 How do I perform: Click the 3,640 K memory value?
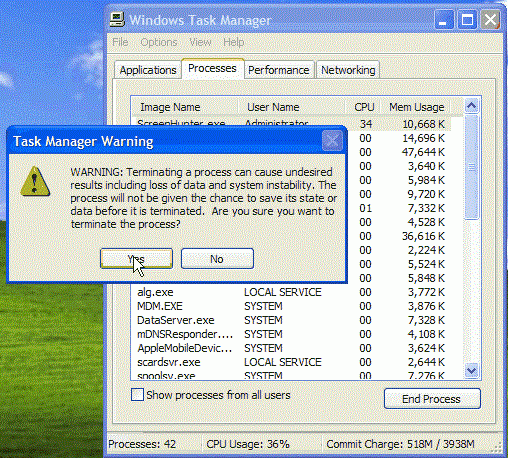(x=426, y=166)
